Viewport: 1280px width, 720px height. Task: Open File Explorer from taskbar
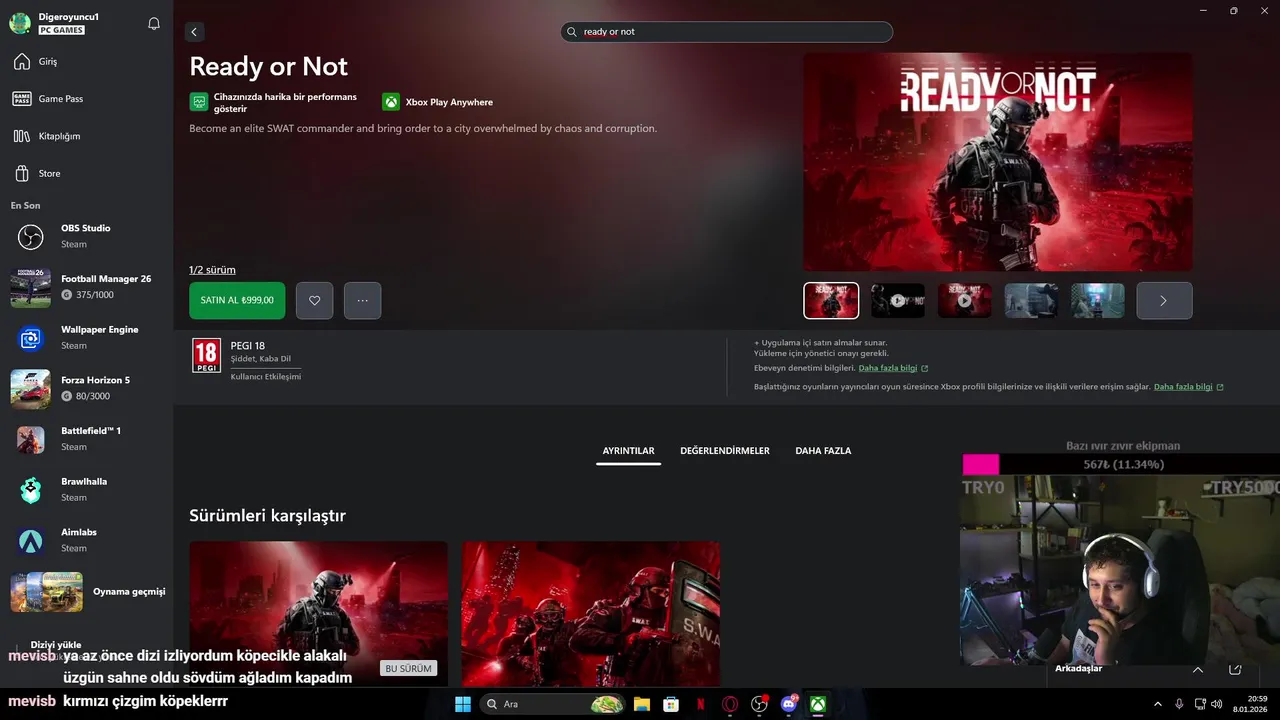click(642, 704)
